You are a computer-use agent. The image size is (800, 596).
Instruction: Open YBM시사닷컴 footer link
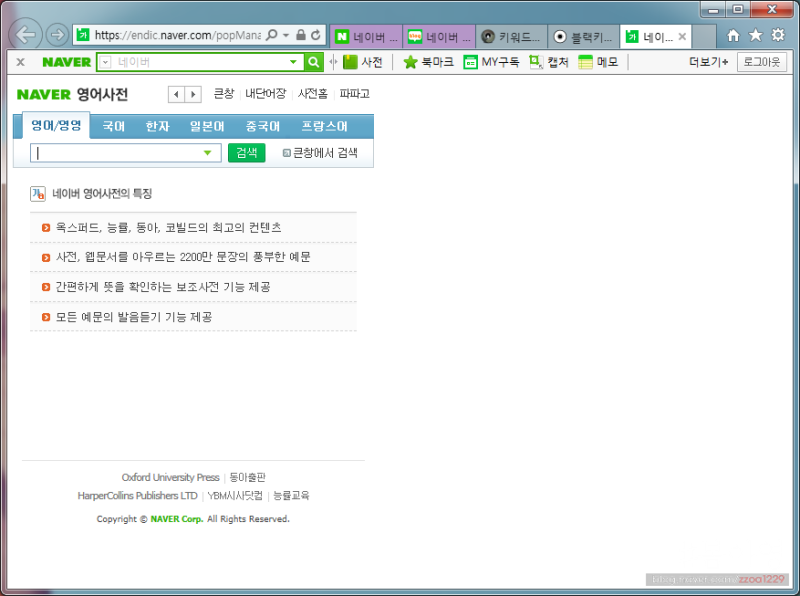235,495
